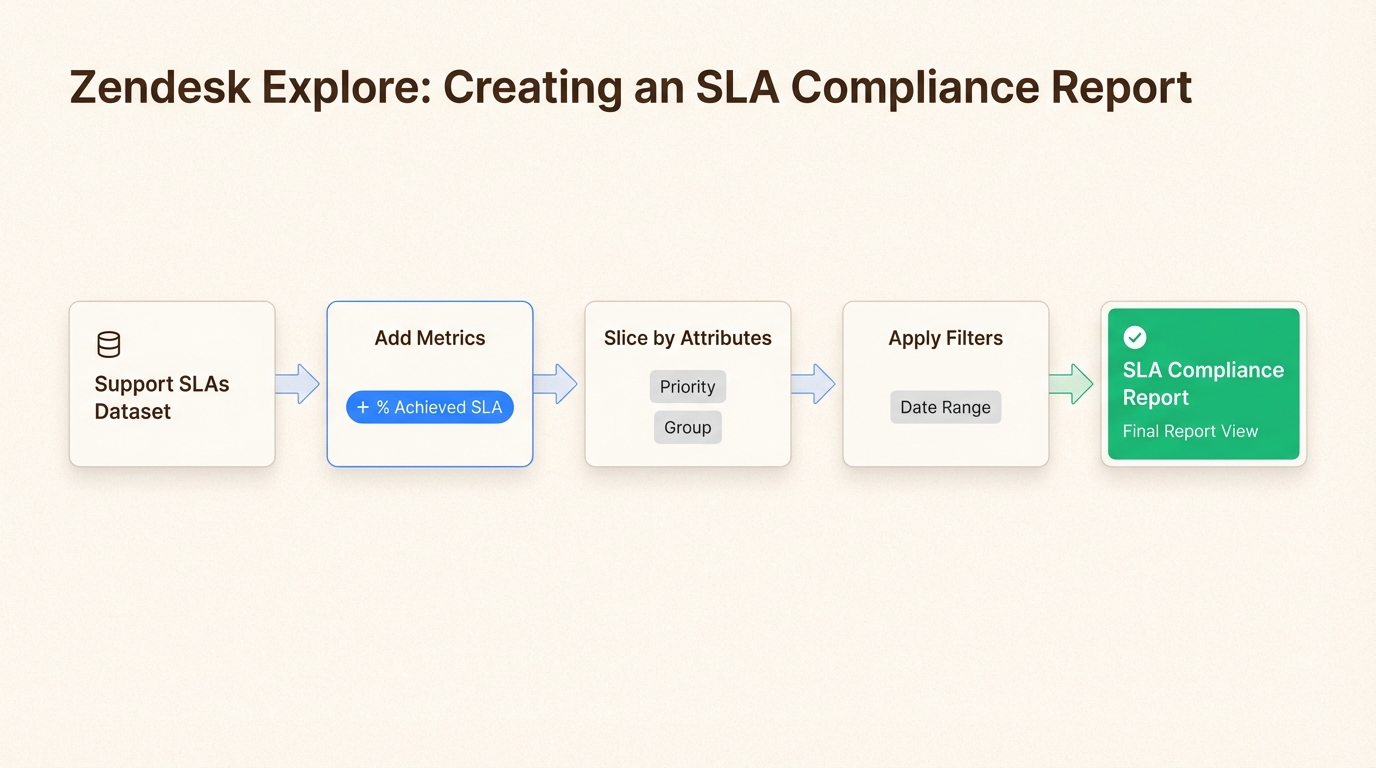
Task: Click arrow between Slice and Apply Filters
Action: pos(813,384)
